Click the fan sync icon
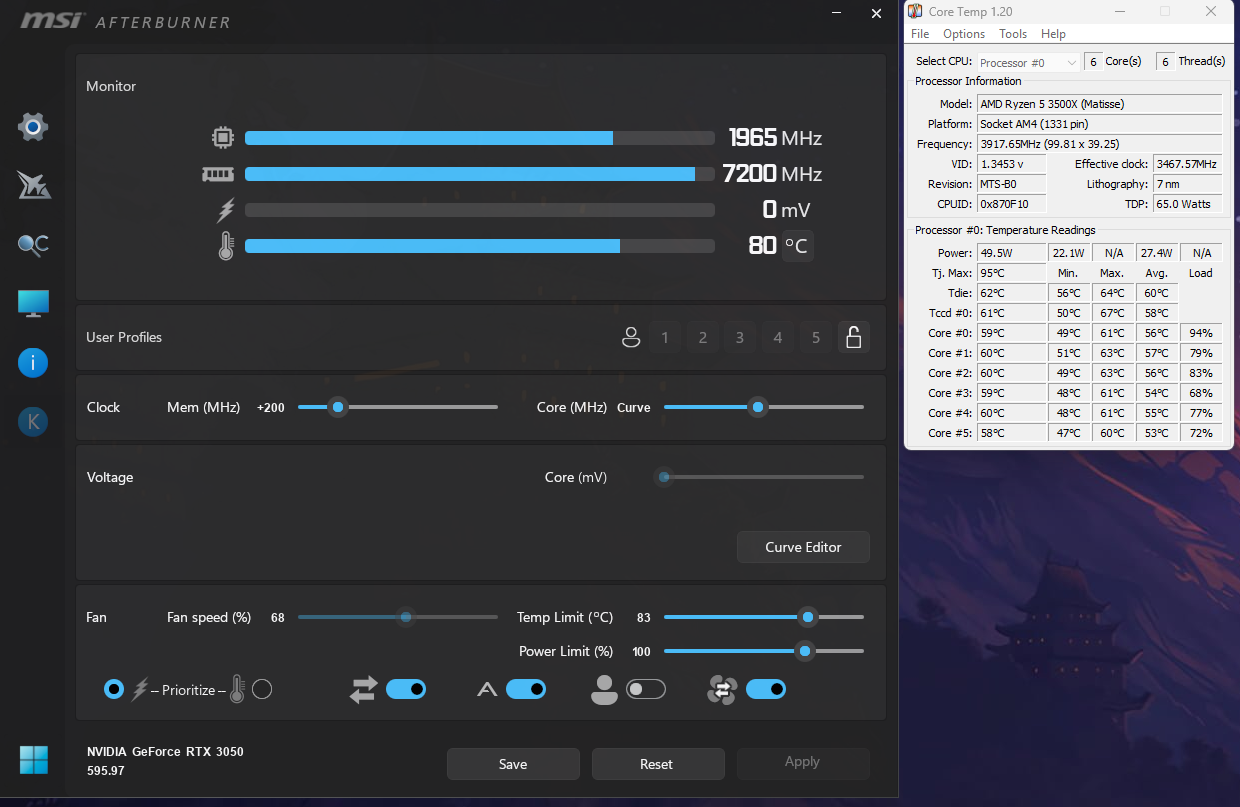This screenshot has width=1240, height=807. click(x=722, y=689)
